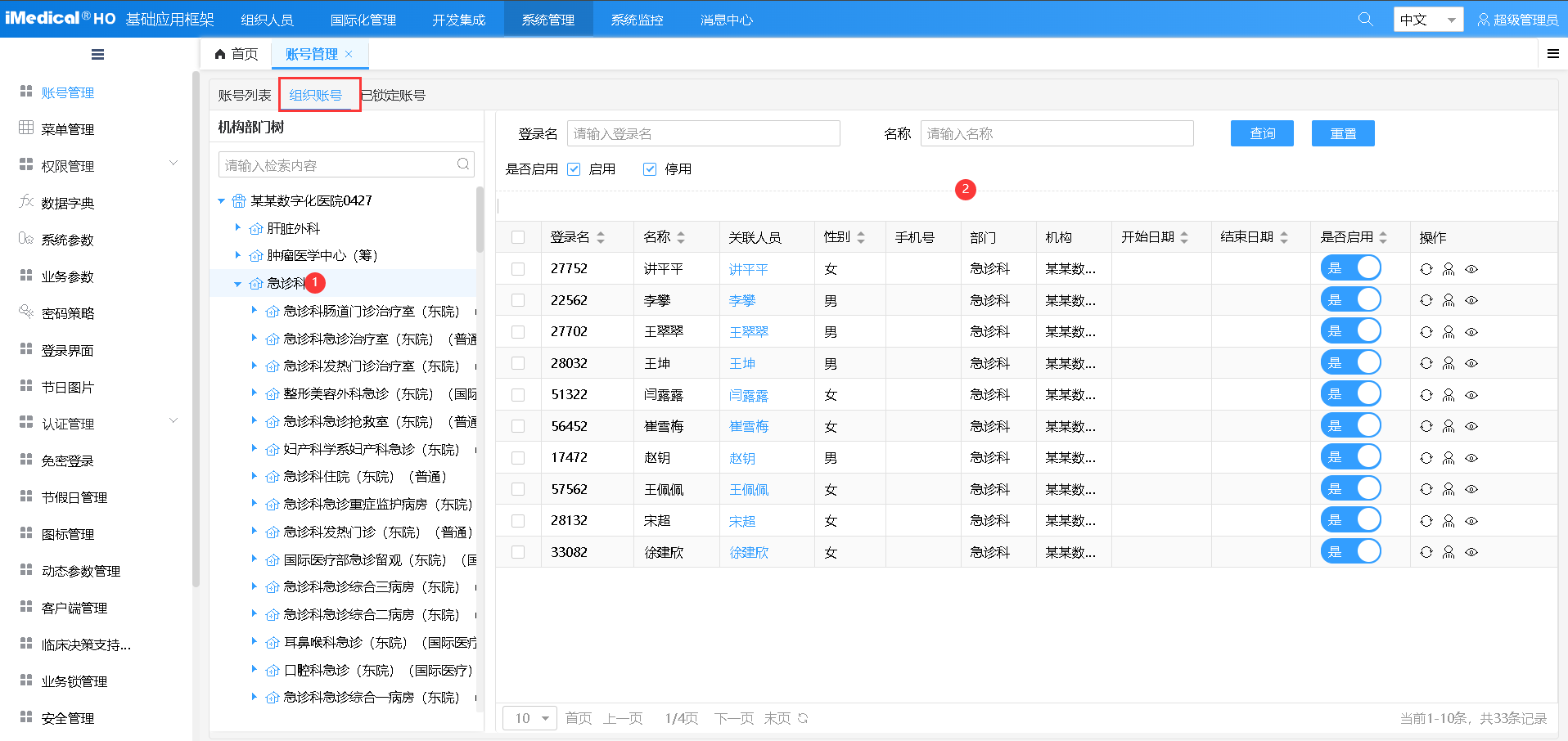Click the hamburger icon at the top right

(x=1552, y=54)
